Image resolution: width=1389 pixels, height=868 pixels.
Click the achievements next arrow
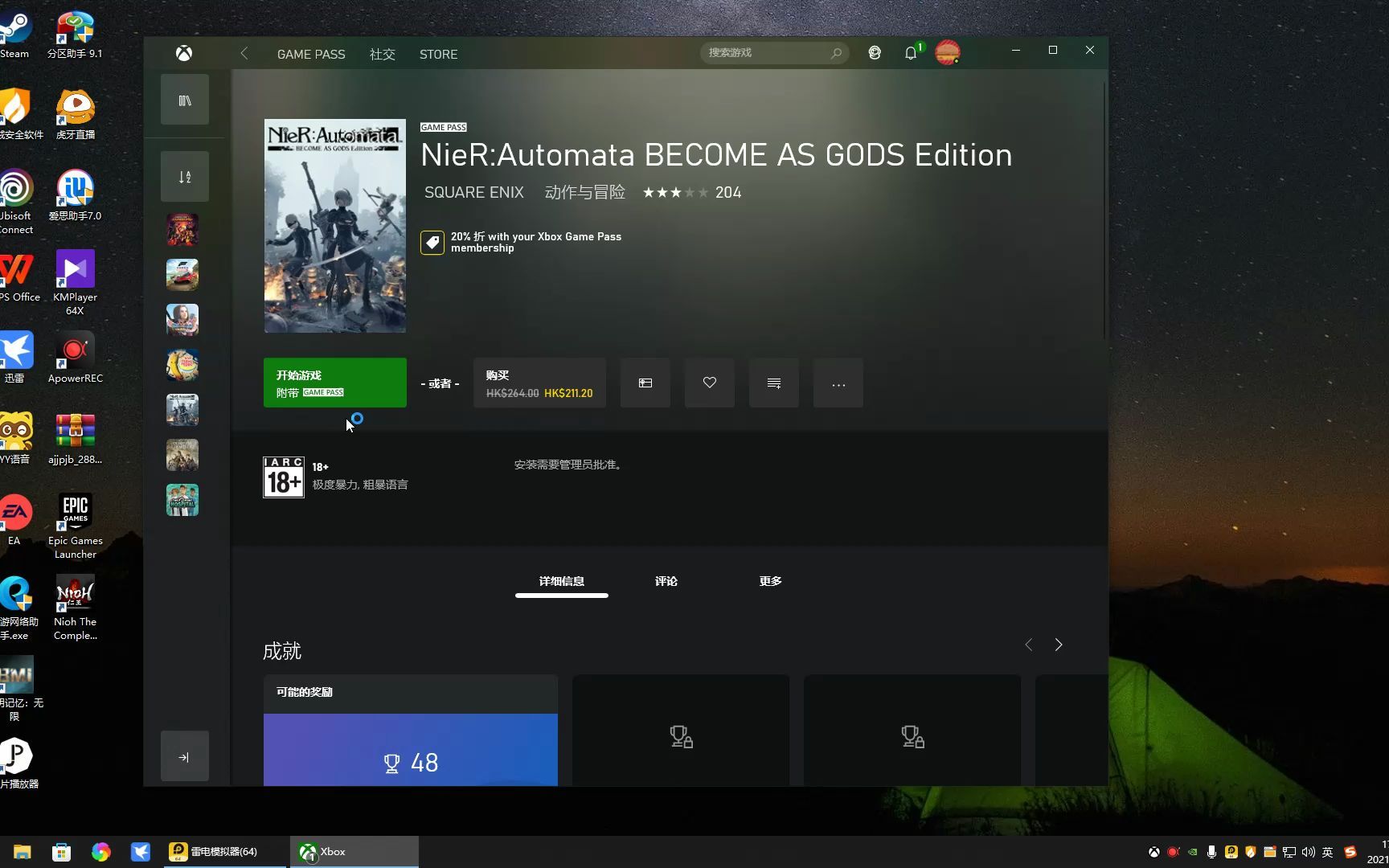tap(1059, 645)
